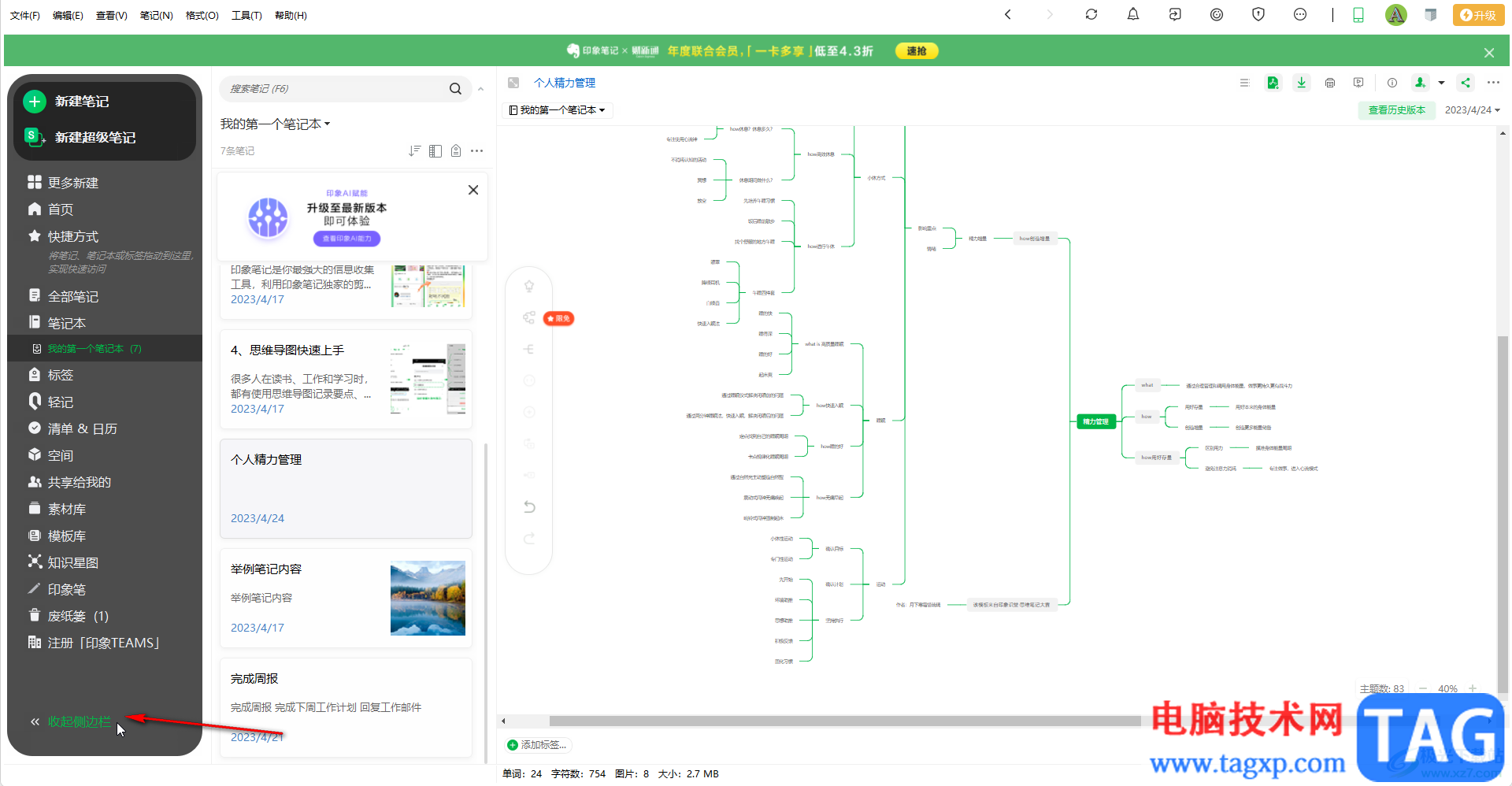Open the 个人精力管理 note card

(346, 488)
